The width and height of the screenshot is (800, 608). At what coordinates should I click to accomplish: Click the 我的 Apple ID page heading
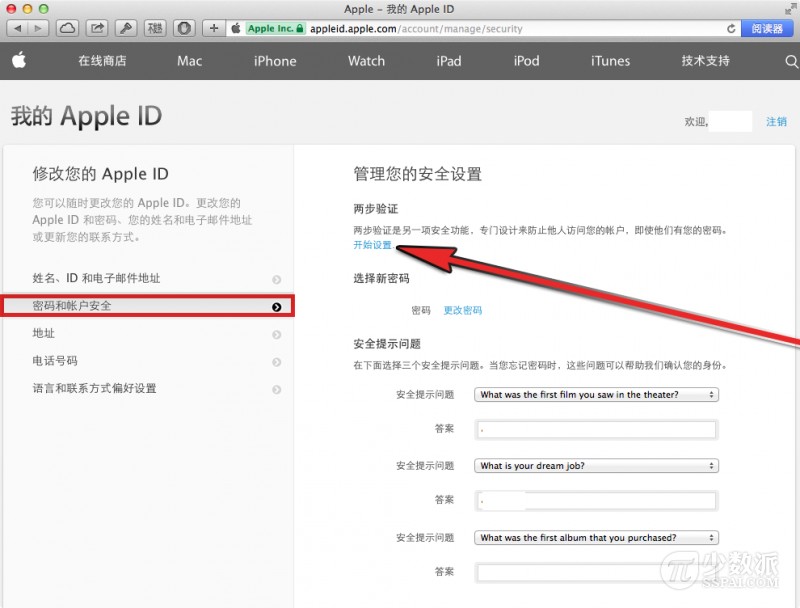86,116
